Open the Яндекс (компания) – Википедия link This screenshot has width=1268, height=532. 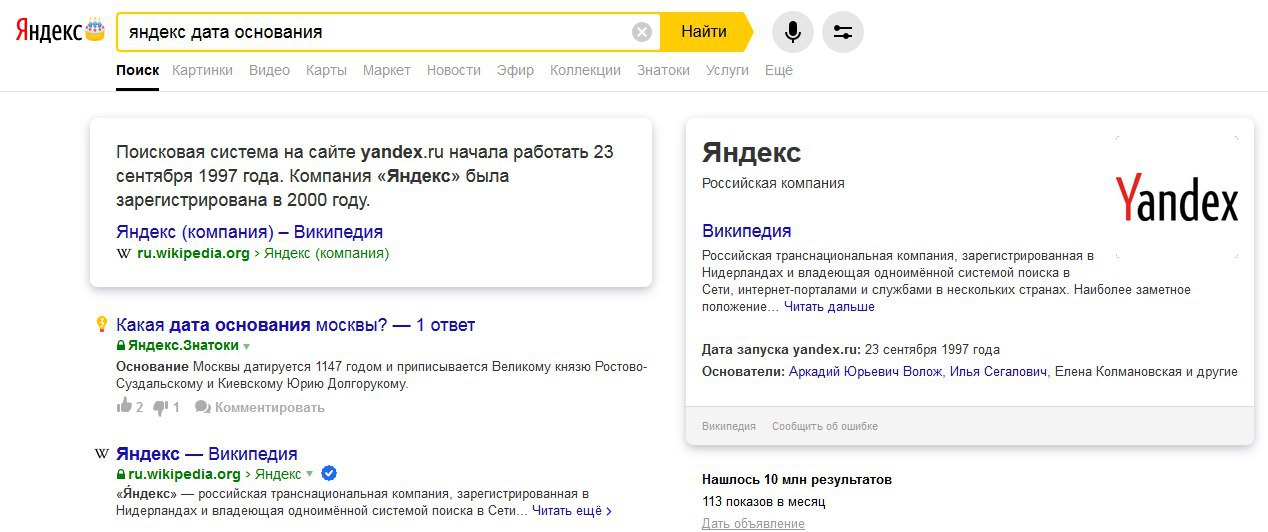click(x=249, y=232)
